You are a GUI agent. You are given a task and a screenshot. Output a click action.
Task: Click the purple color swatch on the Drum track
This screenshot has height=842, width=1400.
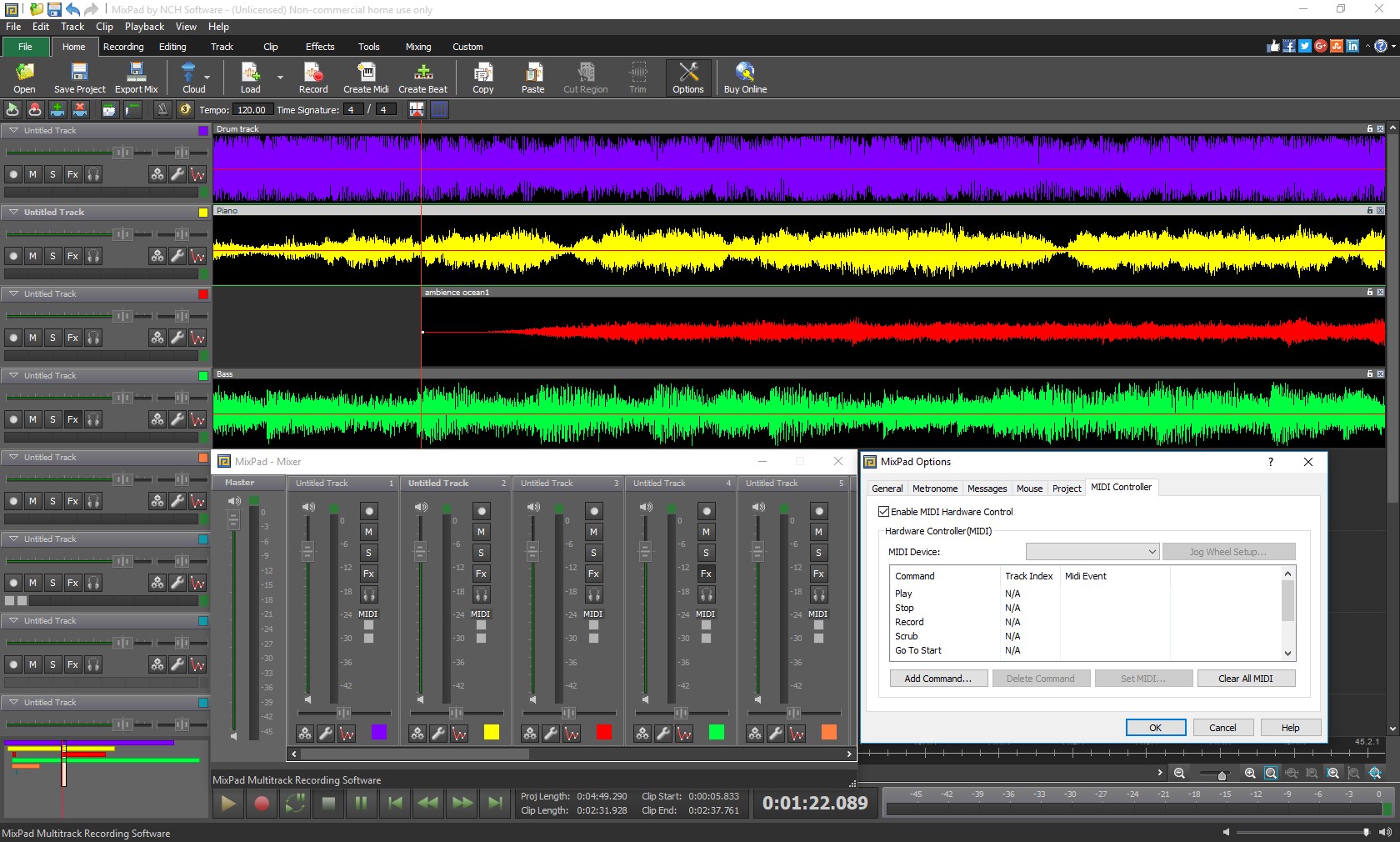(x=202, y=131)
